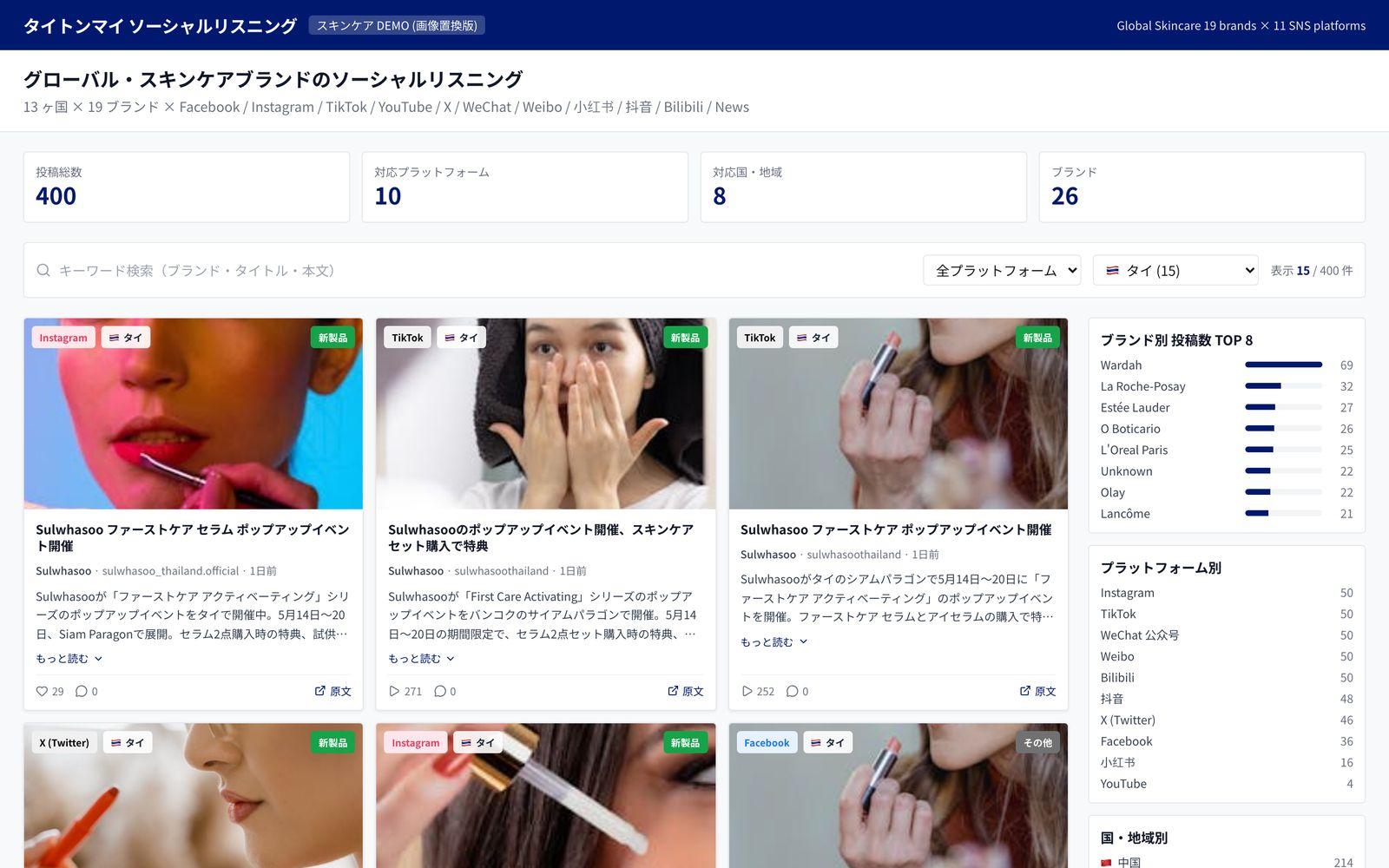The image size is (1389, 868).
Task: Click comment icon beside 252 views
Action: pos(793,692)
